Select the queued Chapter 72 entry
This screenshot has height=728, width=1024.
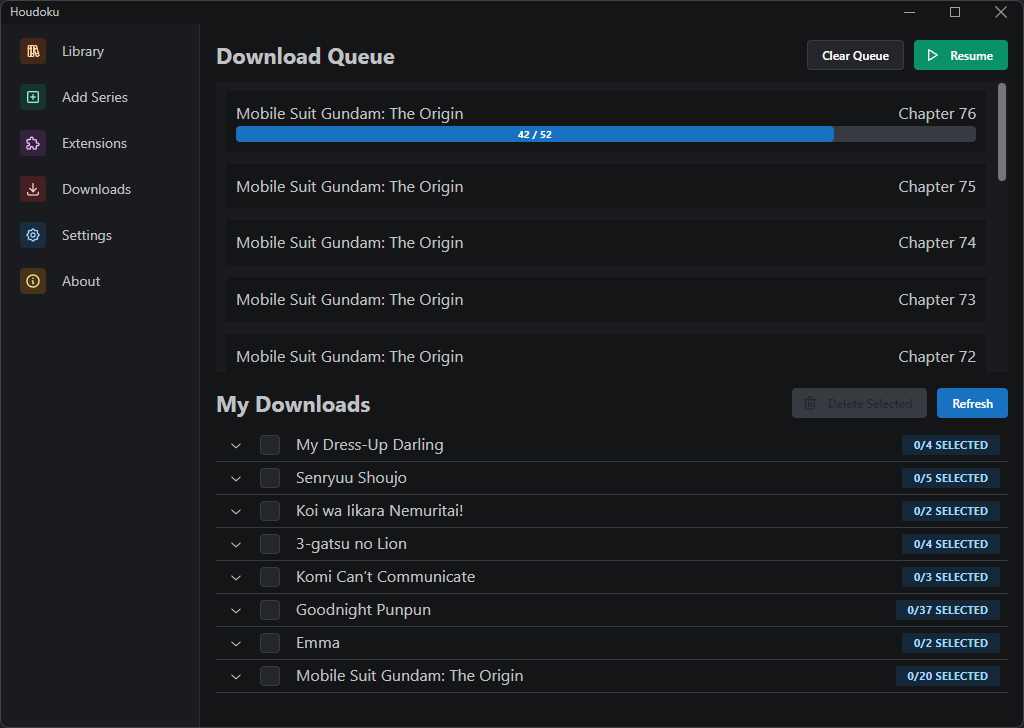(x=605, y=354)
